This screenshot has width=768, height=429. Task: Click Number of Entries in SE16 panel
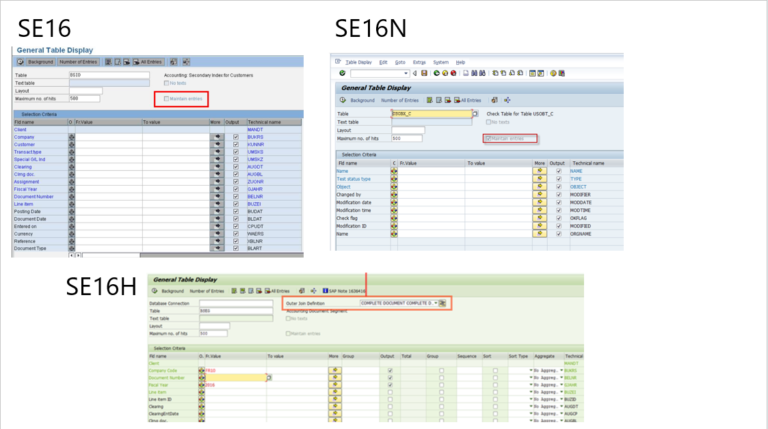point(78,62)
